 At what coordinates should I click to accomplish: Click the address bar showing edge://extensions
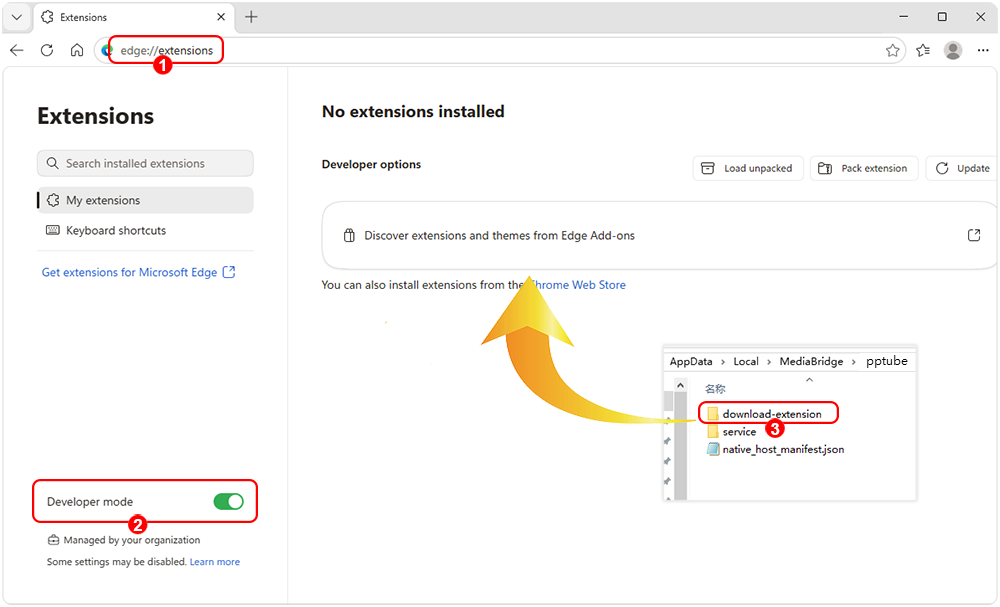click(x=499, y=50)
